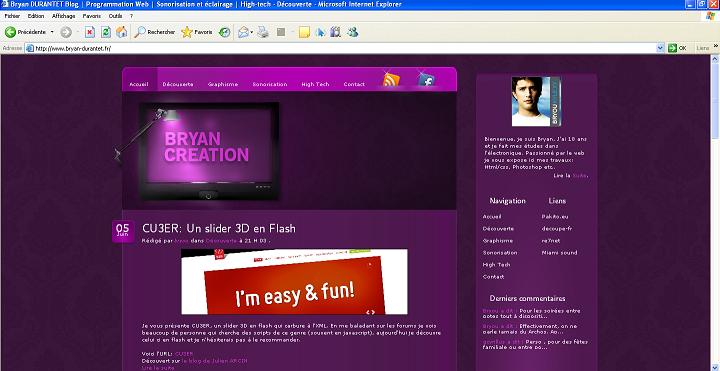Select the Découverte site tab
This screenshot has height=371, width=720.
coord(178,84)
